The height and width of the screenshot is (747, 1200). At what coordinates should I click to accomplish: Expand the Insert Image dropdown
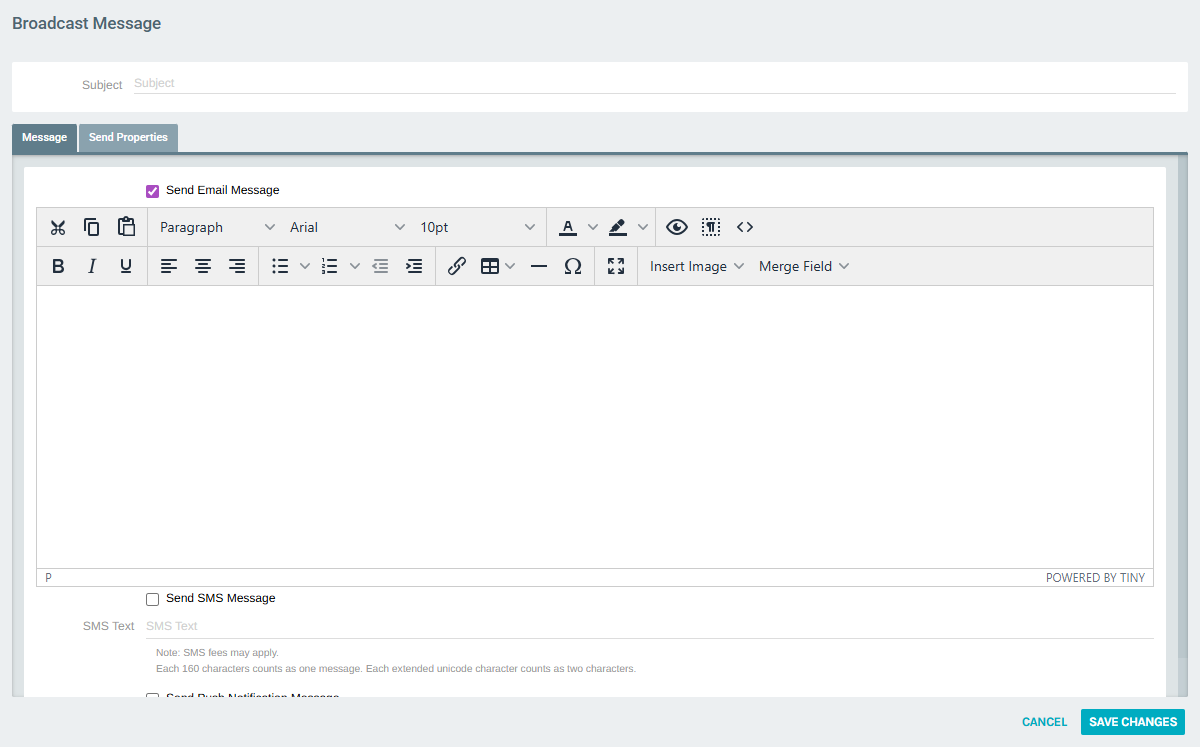(695, 266)
